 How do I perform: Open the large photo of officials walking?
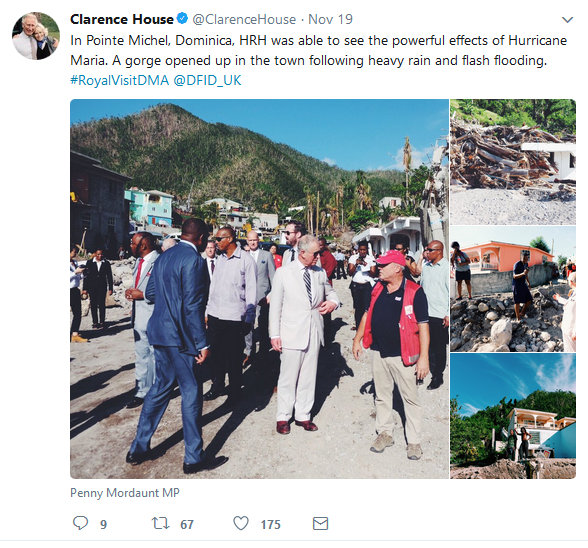coord(259,289)
